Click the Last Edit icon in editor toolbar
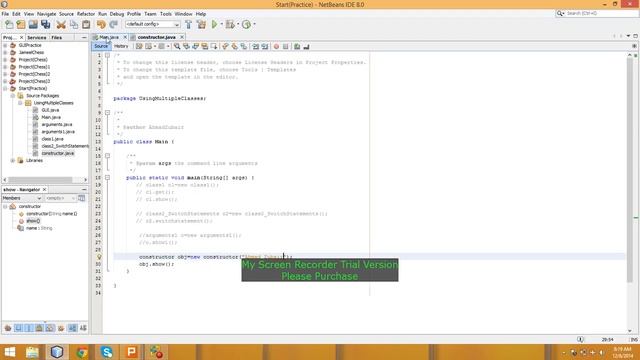Screen dimensions: 640x360 139,47
